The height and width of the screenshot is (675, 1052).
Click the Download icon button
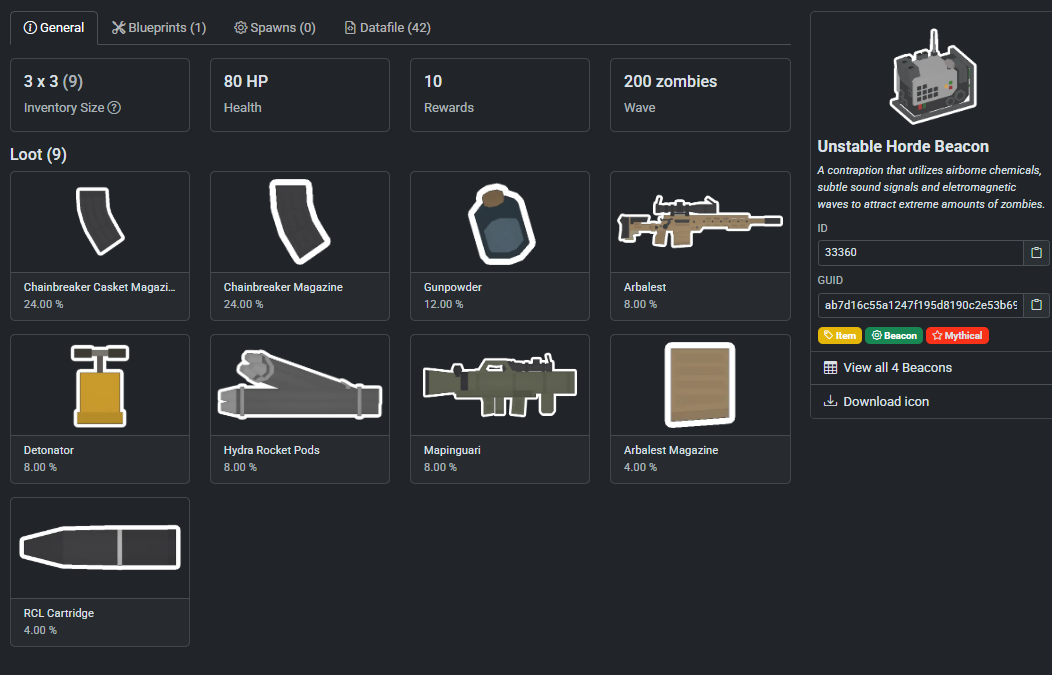tap(885, 401)
